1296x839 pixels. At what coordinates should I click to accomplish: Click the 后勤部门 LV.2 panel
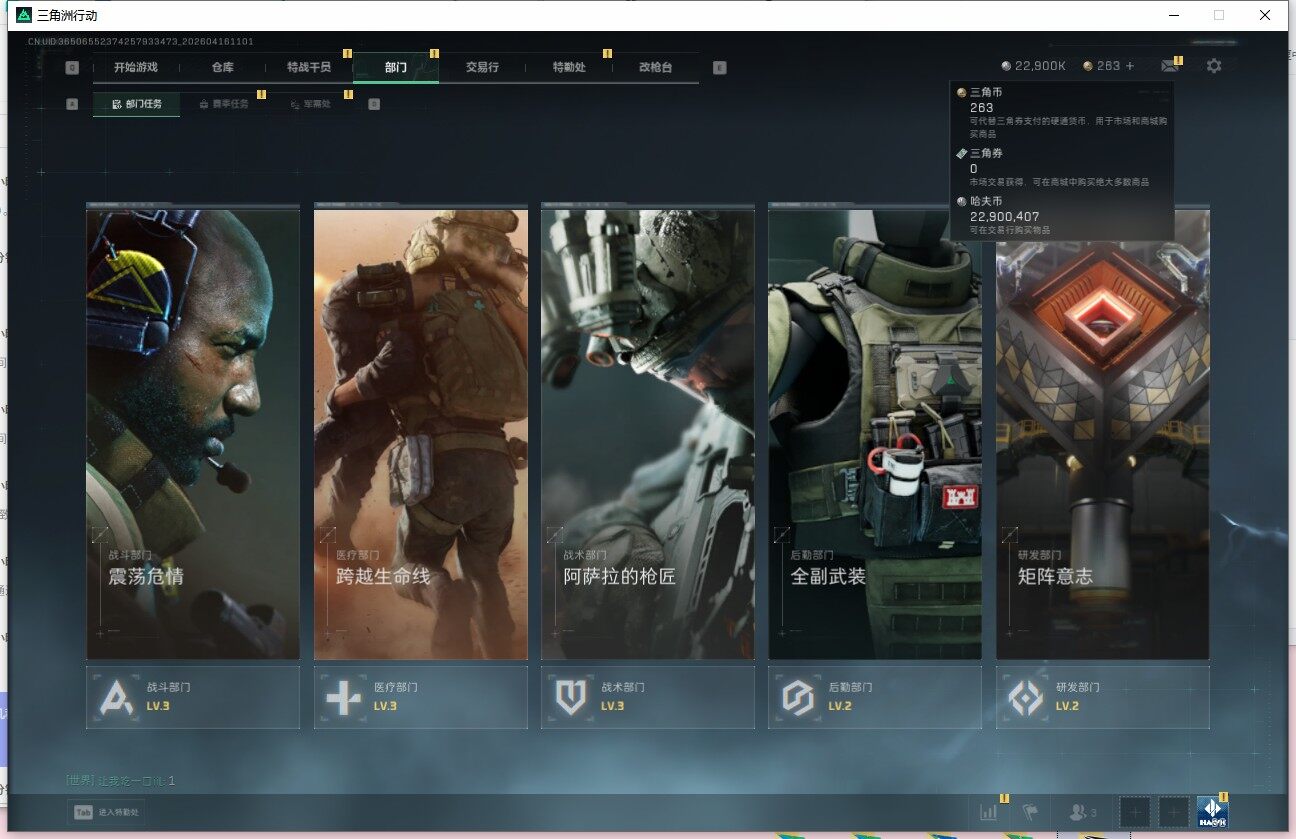point(875,697)
